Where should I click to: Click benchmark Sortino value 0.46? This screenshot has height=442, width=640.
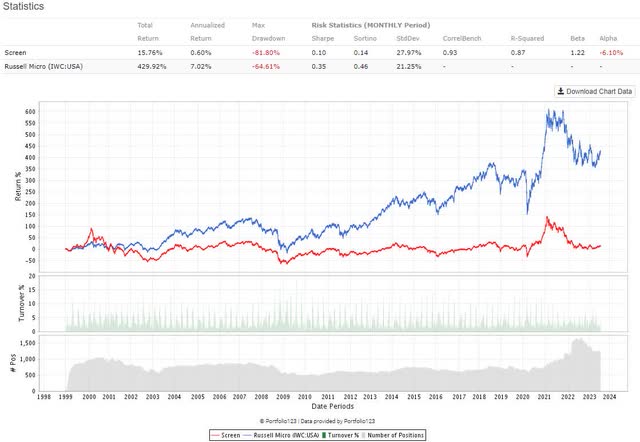click(361, 66)
